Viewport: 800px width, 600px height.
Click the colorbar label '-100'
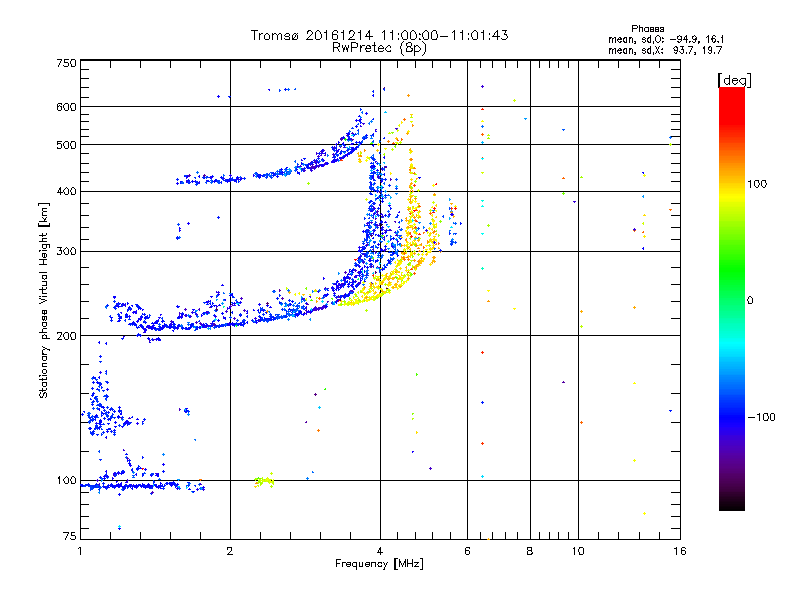click(x=761, y=417)
